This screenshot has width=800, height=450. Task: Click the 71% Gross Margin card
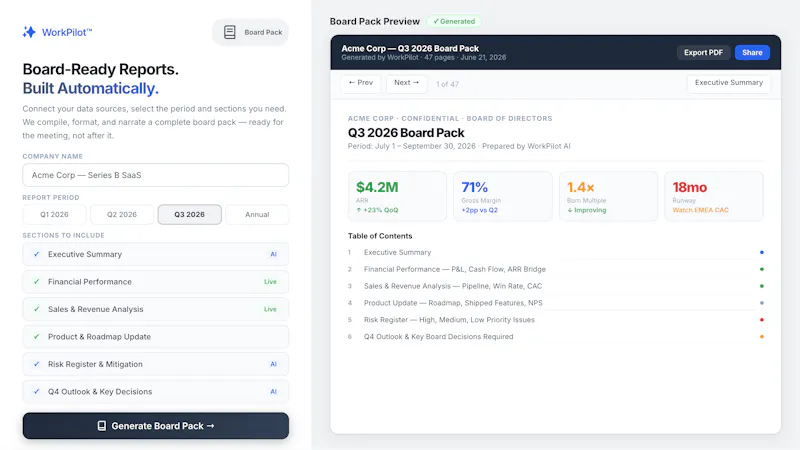pos(503,196)
